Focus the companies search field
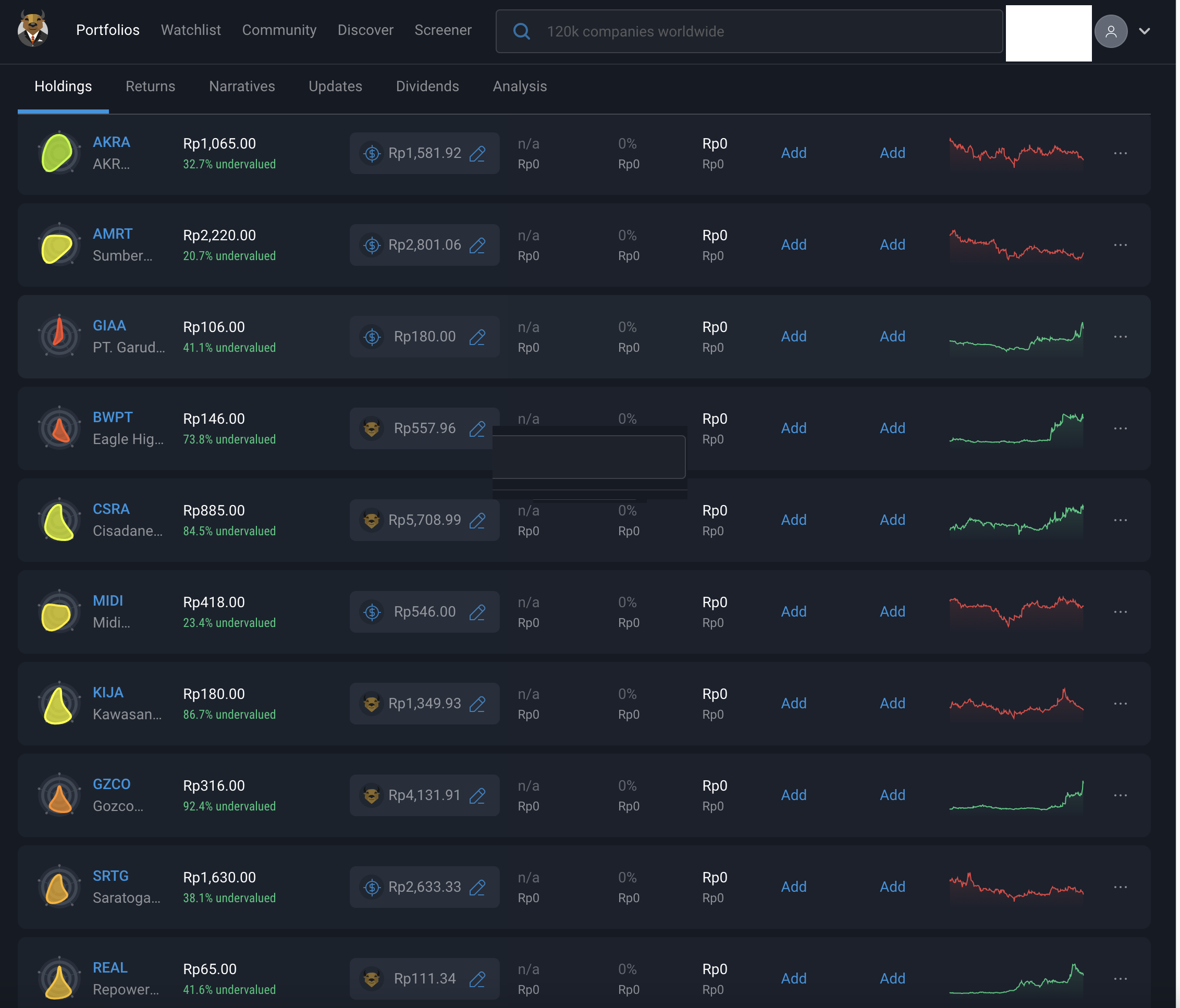This screenshot has width=1180, height=1008. [748, 31]
